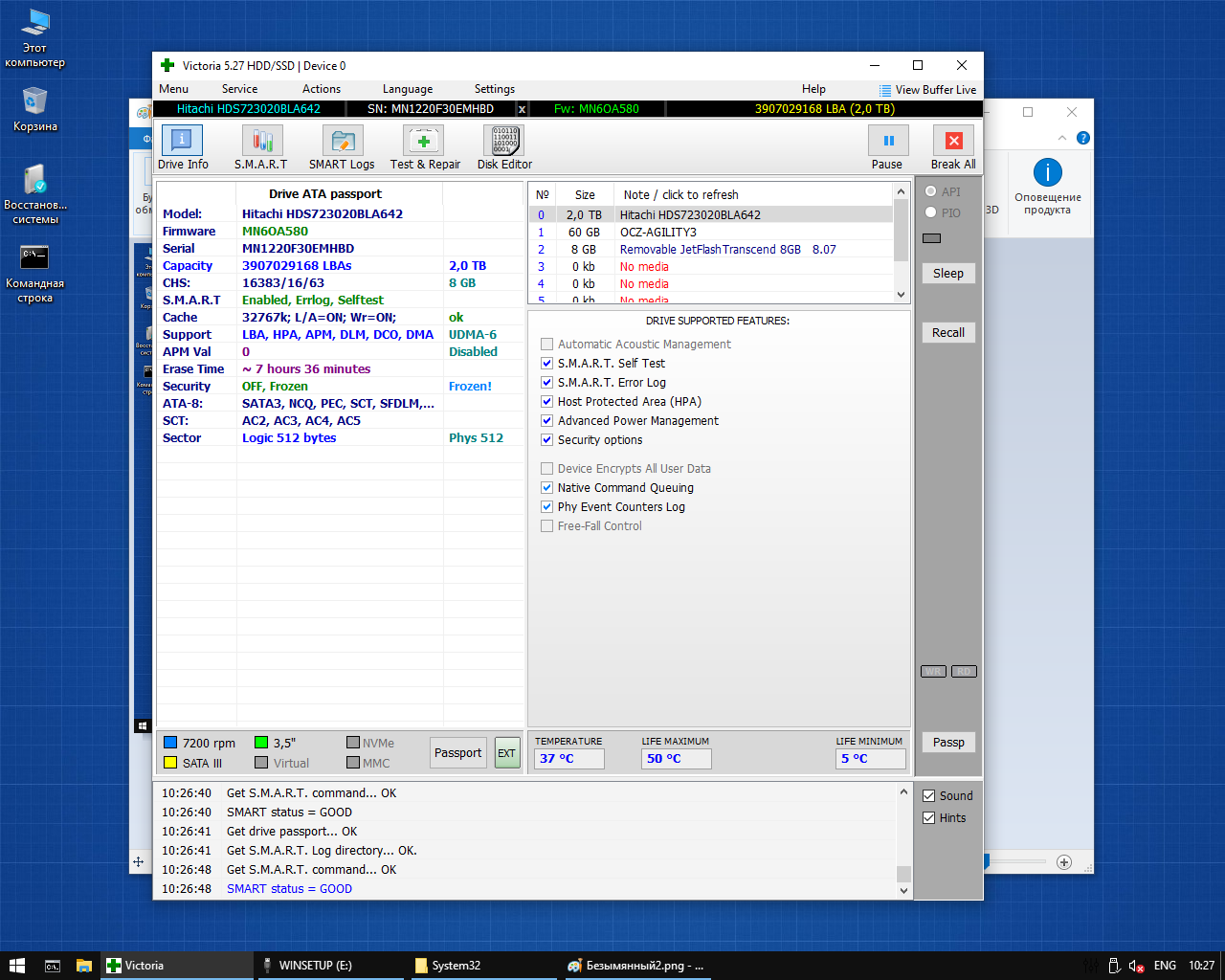Select Восстановление системы desktop icon
This screenshot has width=1225, height=980.
point(35,194)
